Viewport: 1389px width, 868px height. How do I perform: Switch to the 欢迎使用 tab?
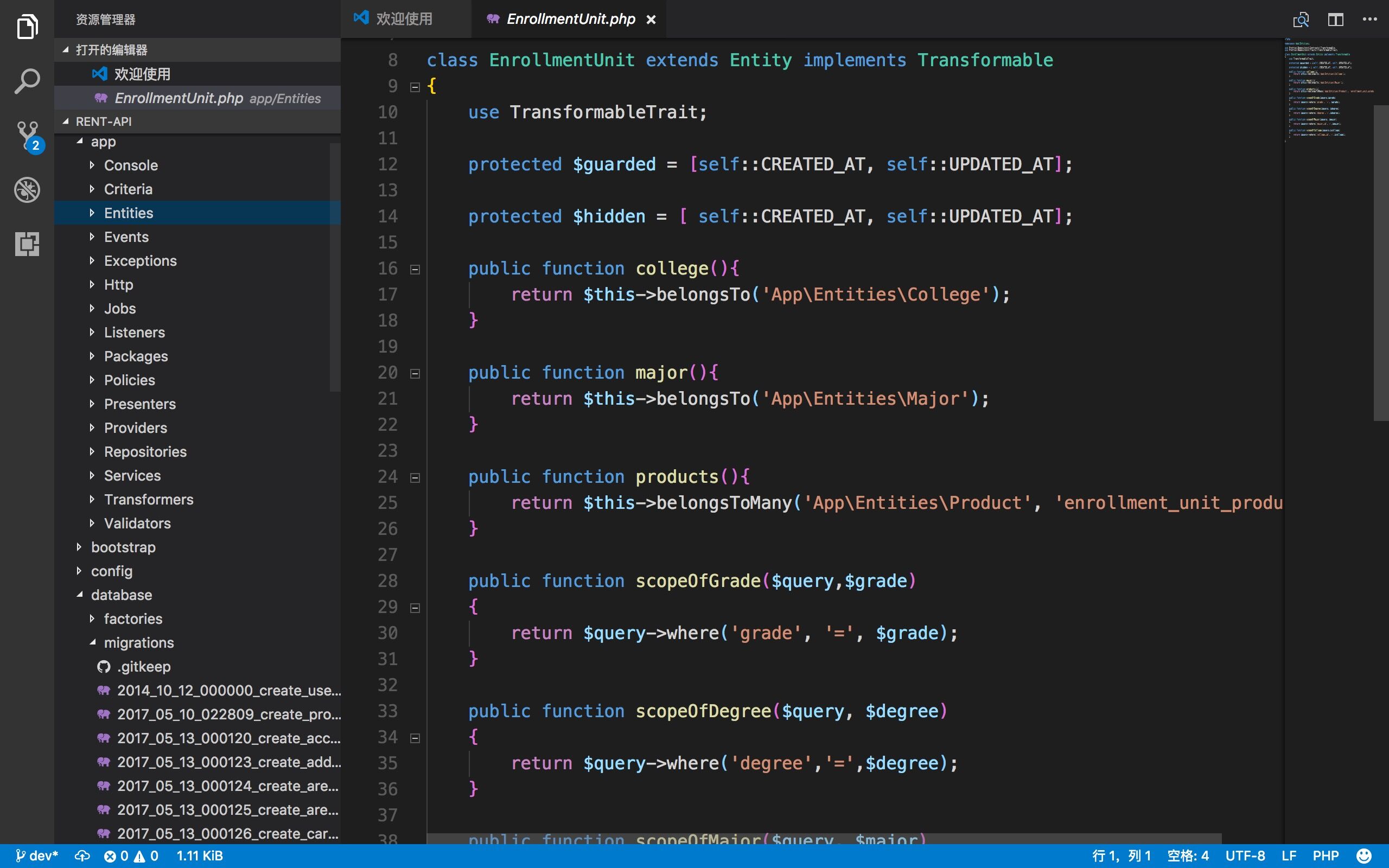point(404,19)
